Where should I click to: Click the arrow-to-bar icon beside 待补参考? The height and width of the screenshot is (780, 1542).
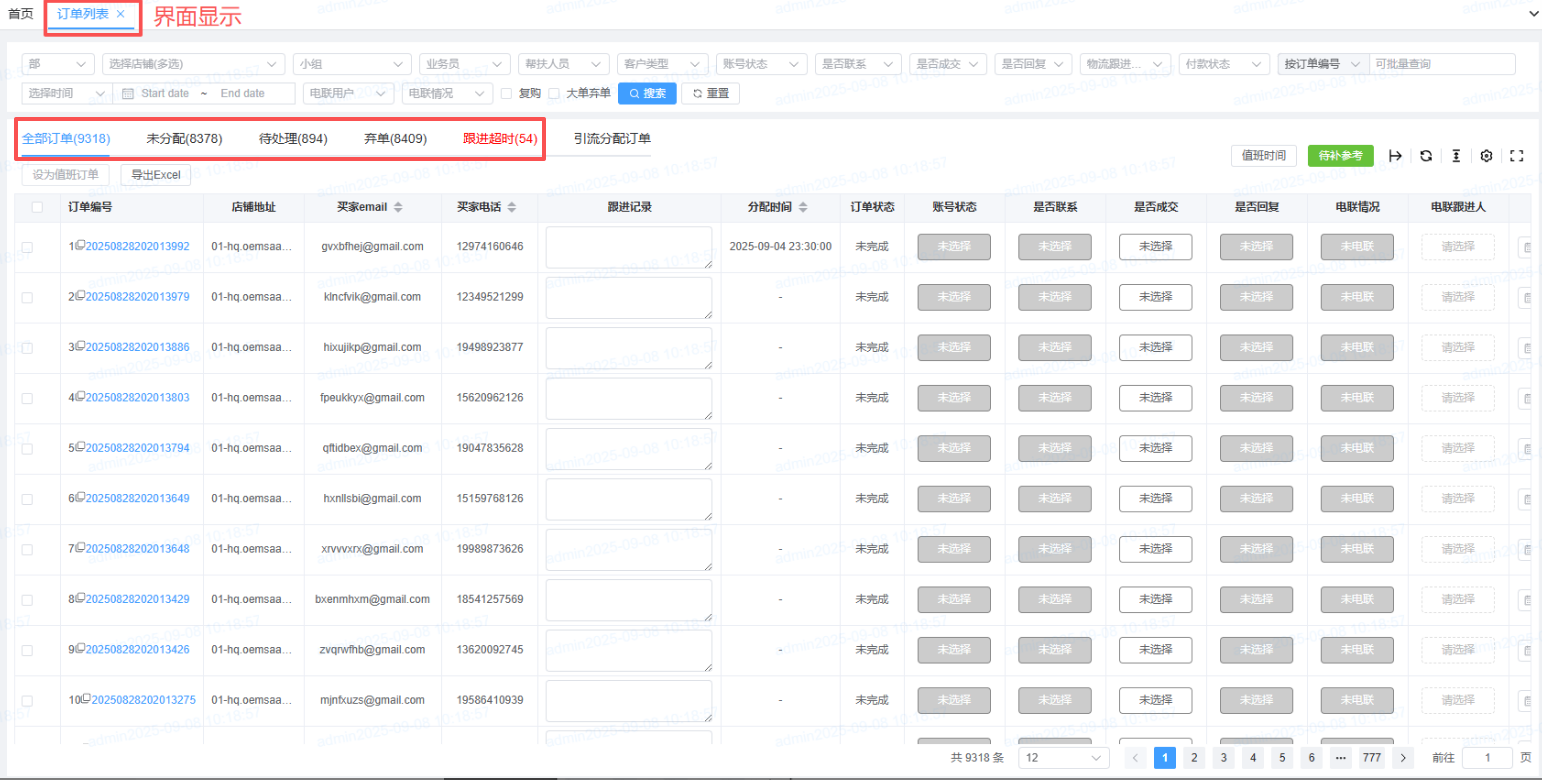click(x=1396, y=156)
